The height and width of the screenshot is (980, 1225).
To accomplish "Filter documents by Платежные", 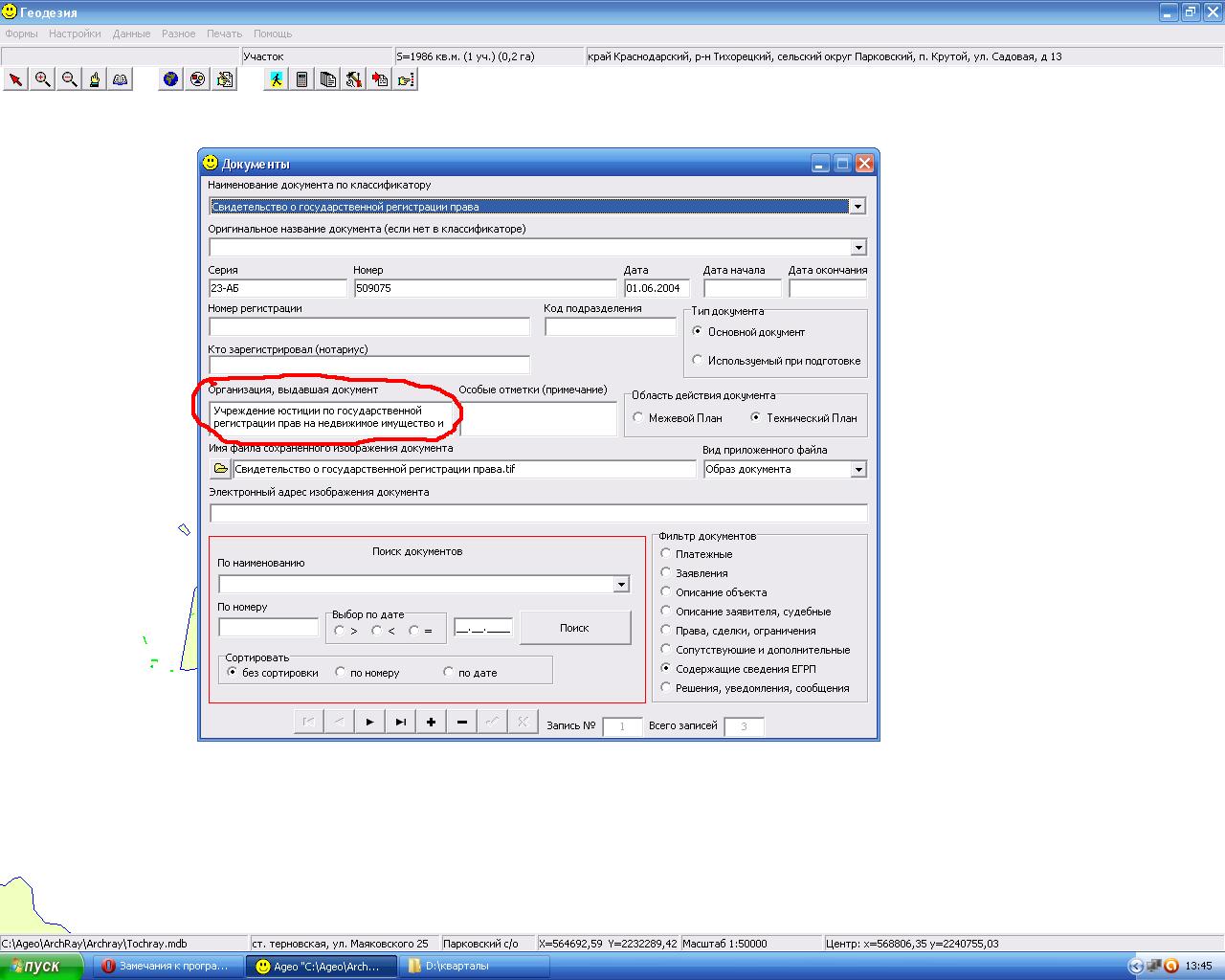I will [x=666, y=553].
